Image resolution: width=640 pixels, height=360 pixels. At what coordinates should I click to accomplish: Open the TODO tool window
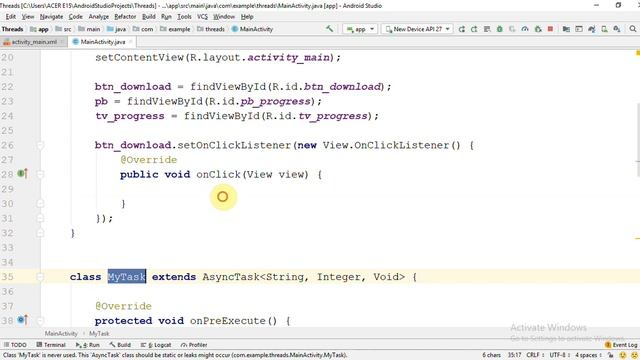pos(15,345)
